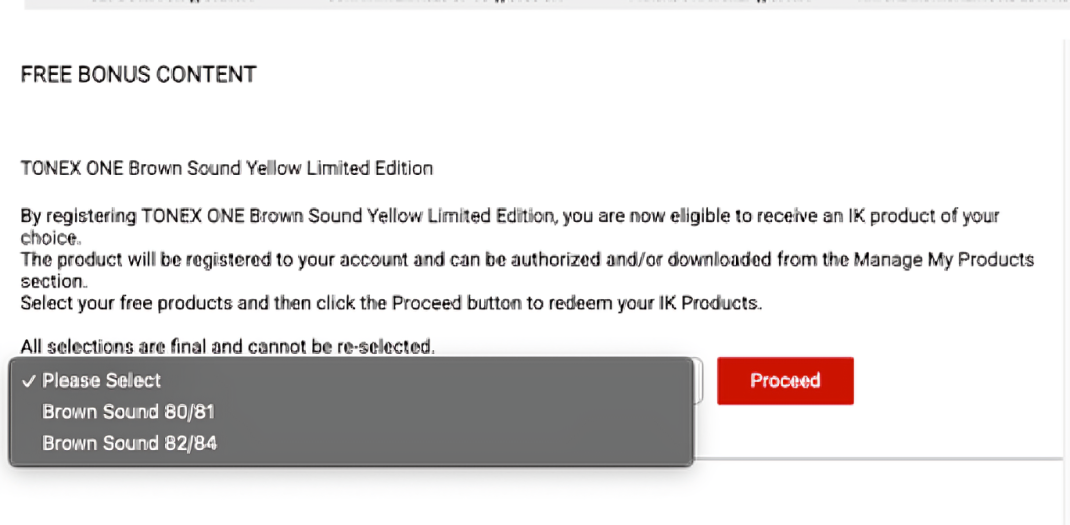Choose Brown Sound 82/84 from the list

[x=129, y=443]
